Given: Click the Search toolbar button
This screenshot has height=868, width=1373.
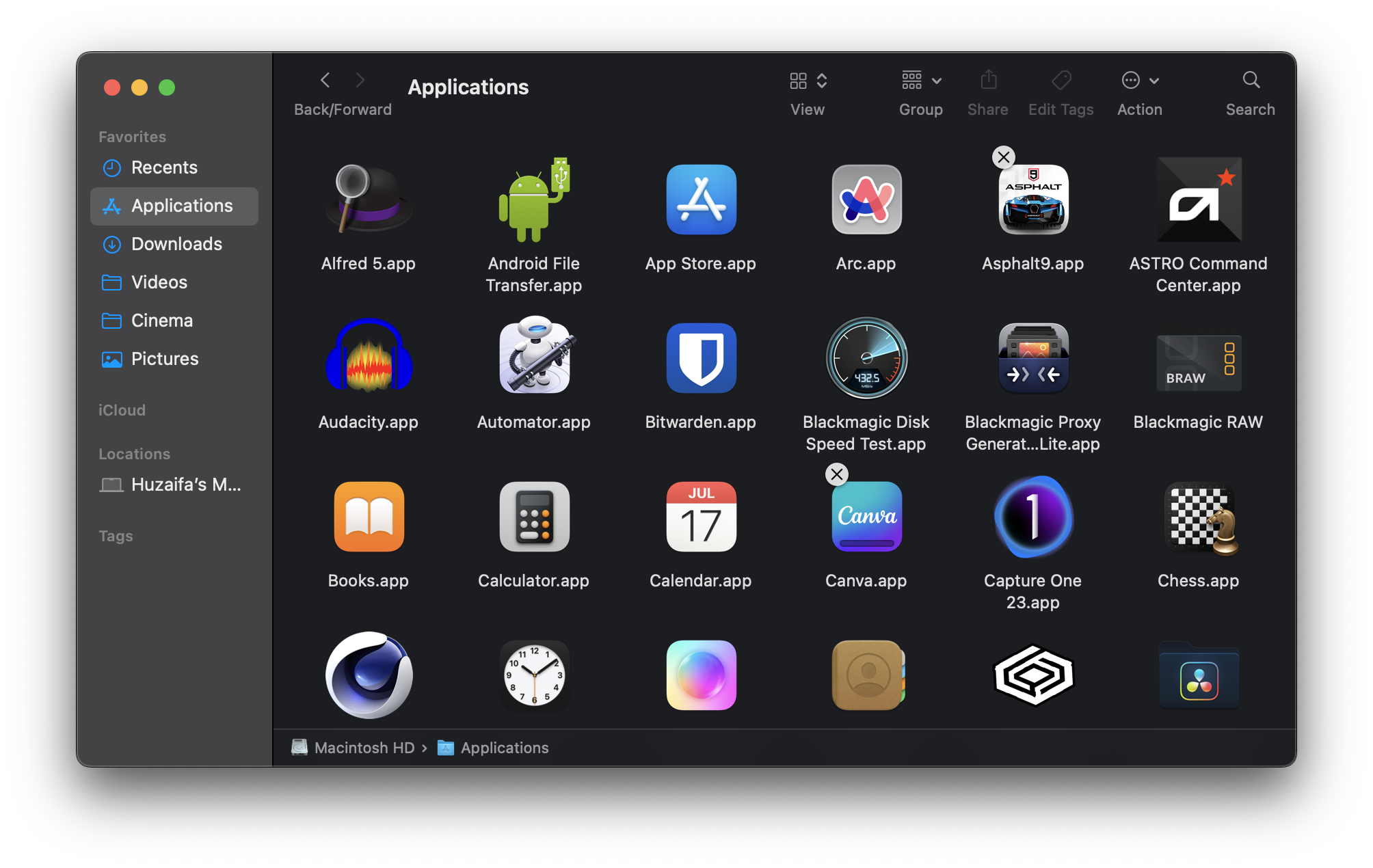Looking at the screenshot, I should click(x=1251, y=81).
